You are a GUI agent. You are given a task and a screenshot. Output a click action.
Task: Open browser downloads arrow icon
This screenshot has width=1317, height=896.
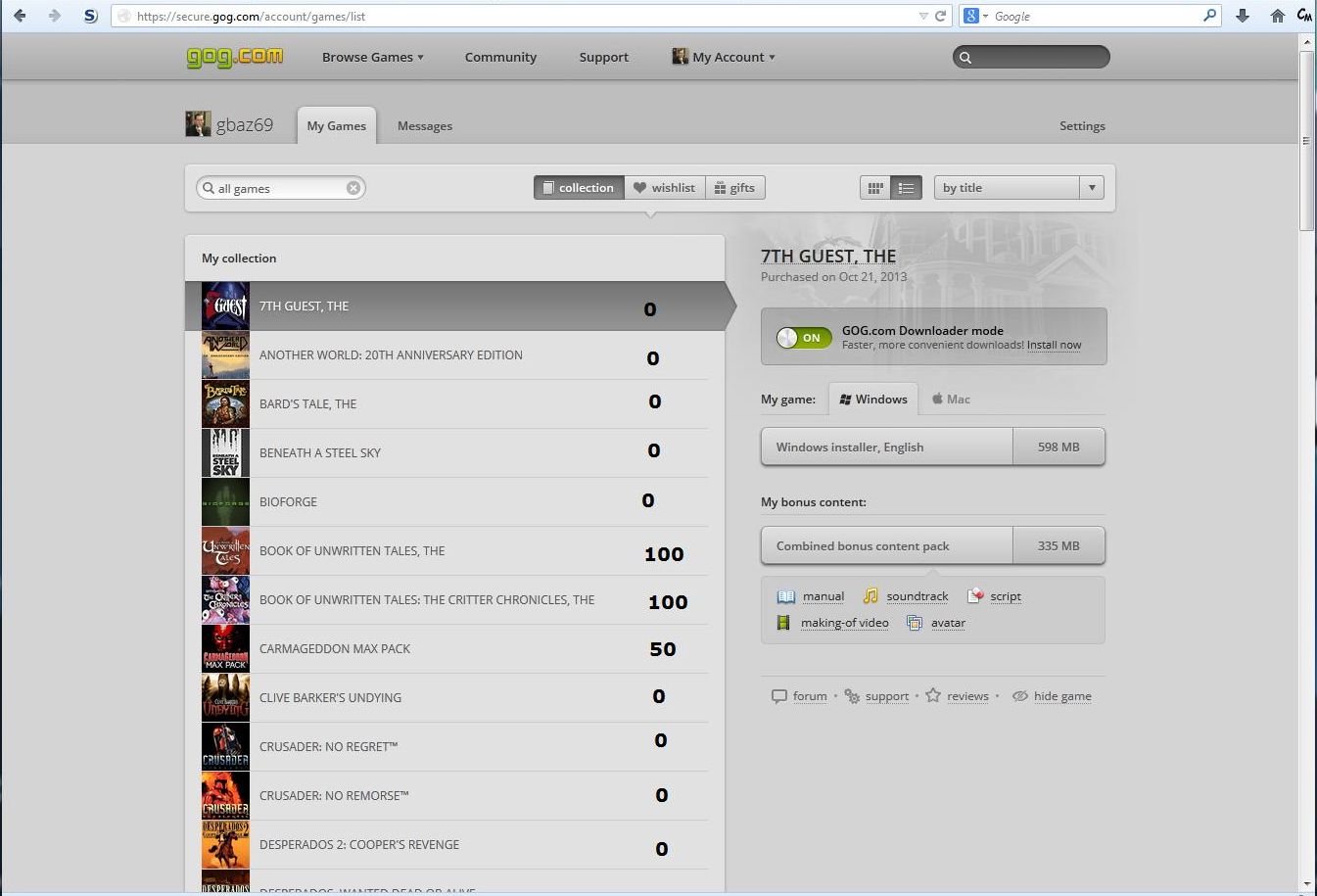[x=1243, y=16]
